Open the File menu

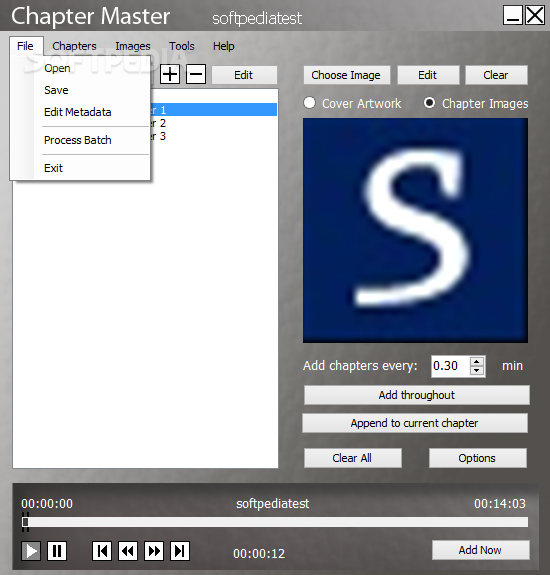click(x=25, y=46)
